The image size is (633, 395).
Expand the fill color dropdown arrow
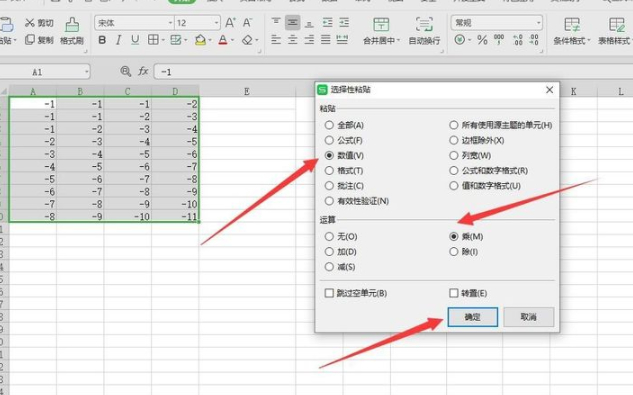click(x=210, y=40)
